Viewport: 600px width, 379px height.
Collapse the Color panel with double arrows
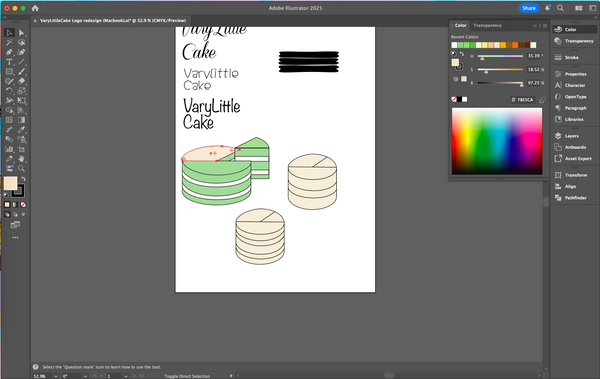(535, 26)
